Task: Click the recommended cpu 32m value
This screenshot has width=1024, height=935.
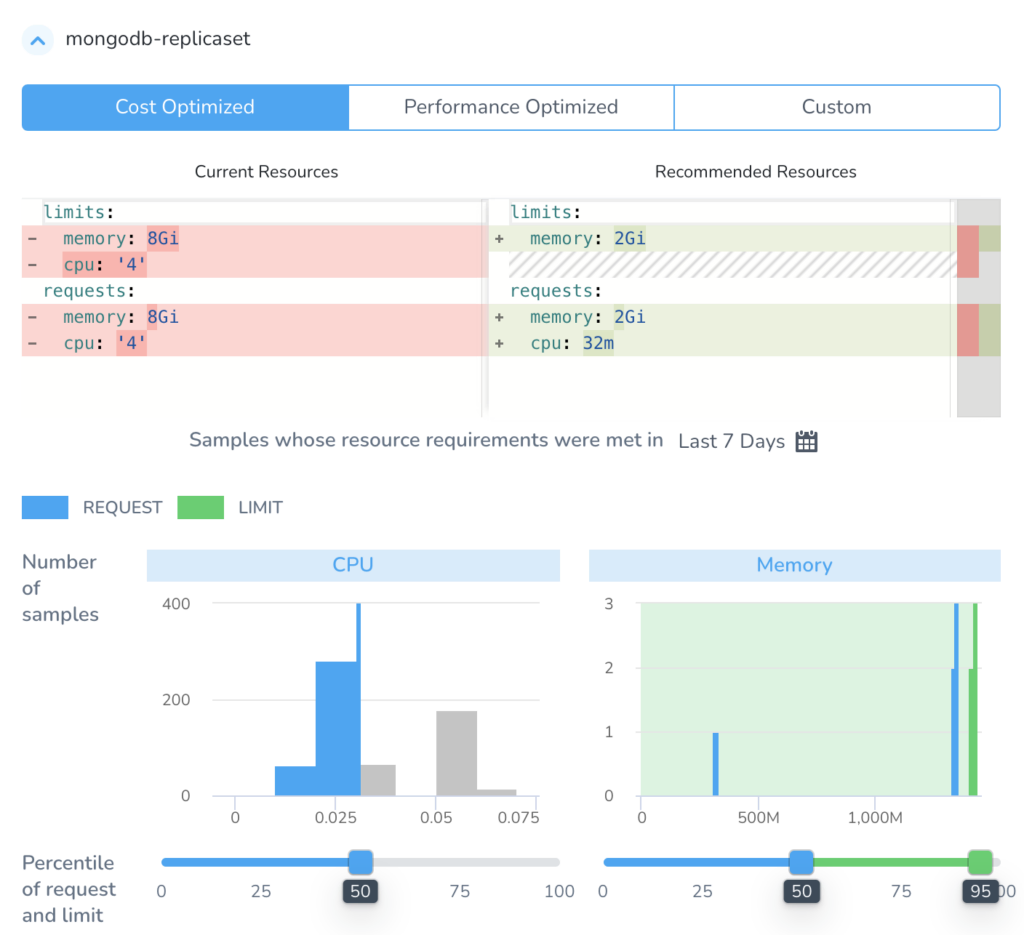Action: [x=598, y=343]
